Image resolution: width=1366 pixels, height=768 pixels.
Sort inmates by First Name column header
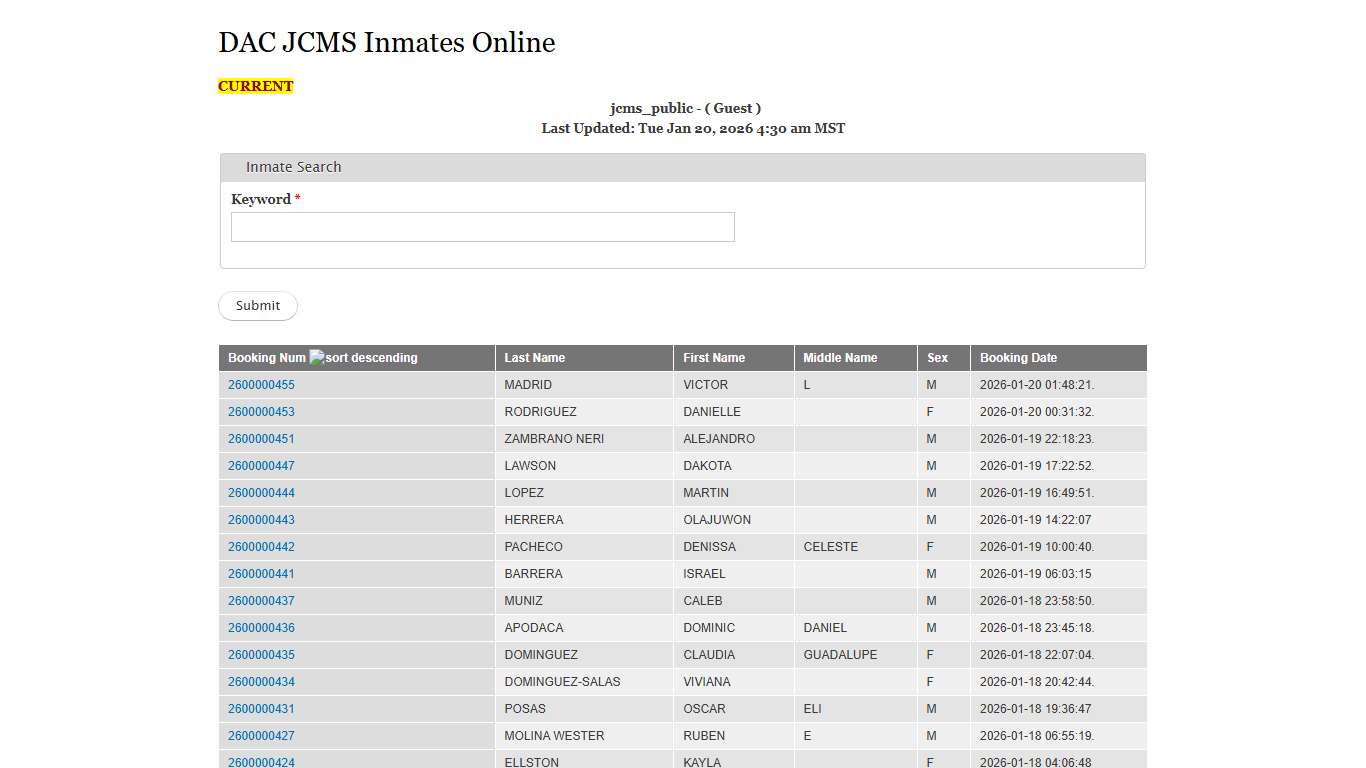pos(713,357)
